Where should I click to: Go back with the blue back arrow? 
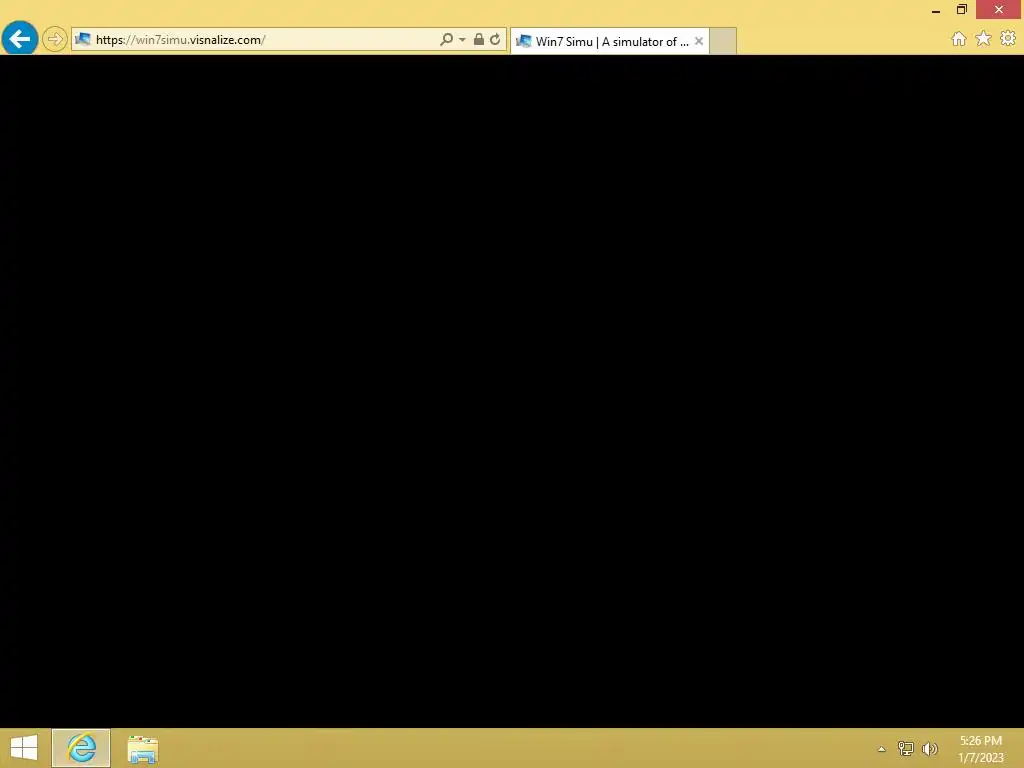pyautogui.click(x=20, y=39)
